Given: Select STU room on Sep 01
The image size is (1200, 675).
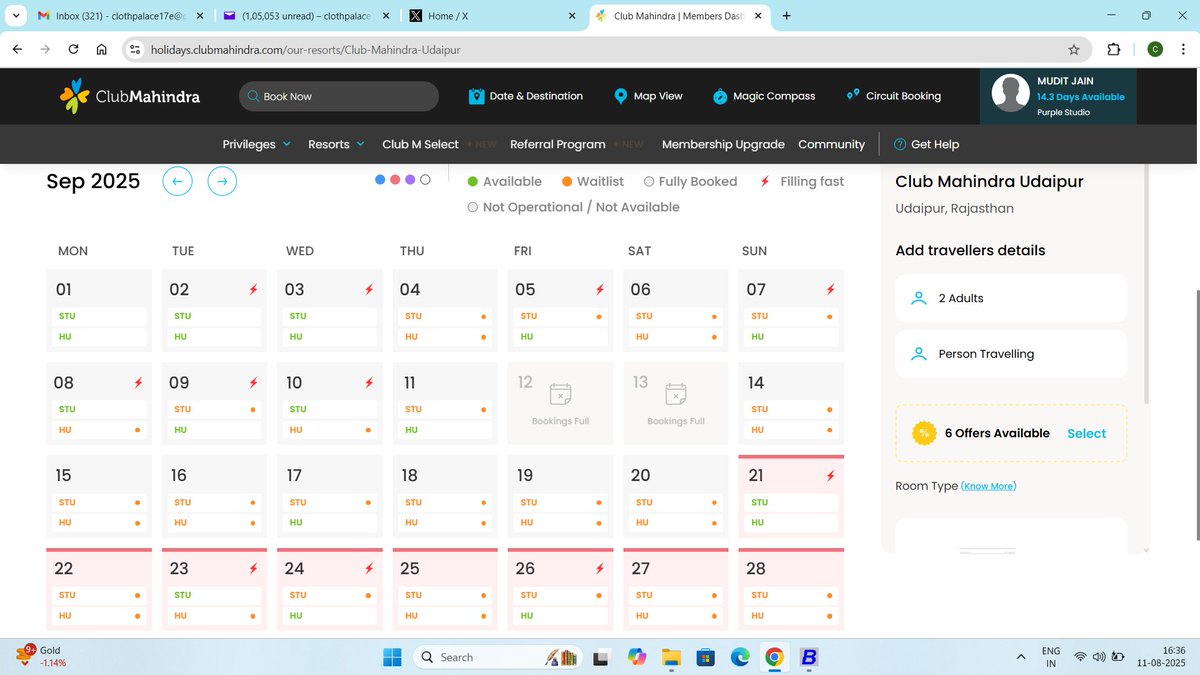Looking at the screenshot, I should tap(99, 316).
